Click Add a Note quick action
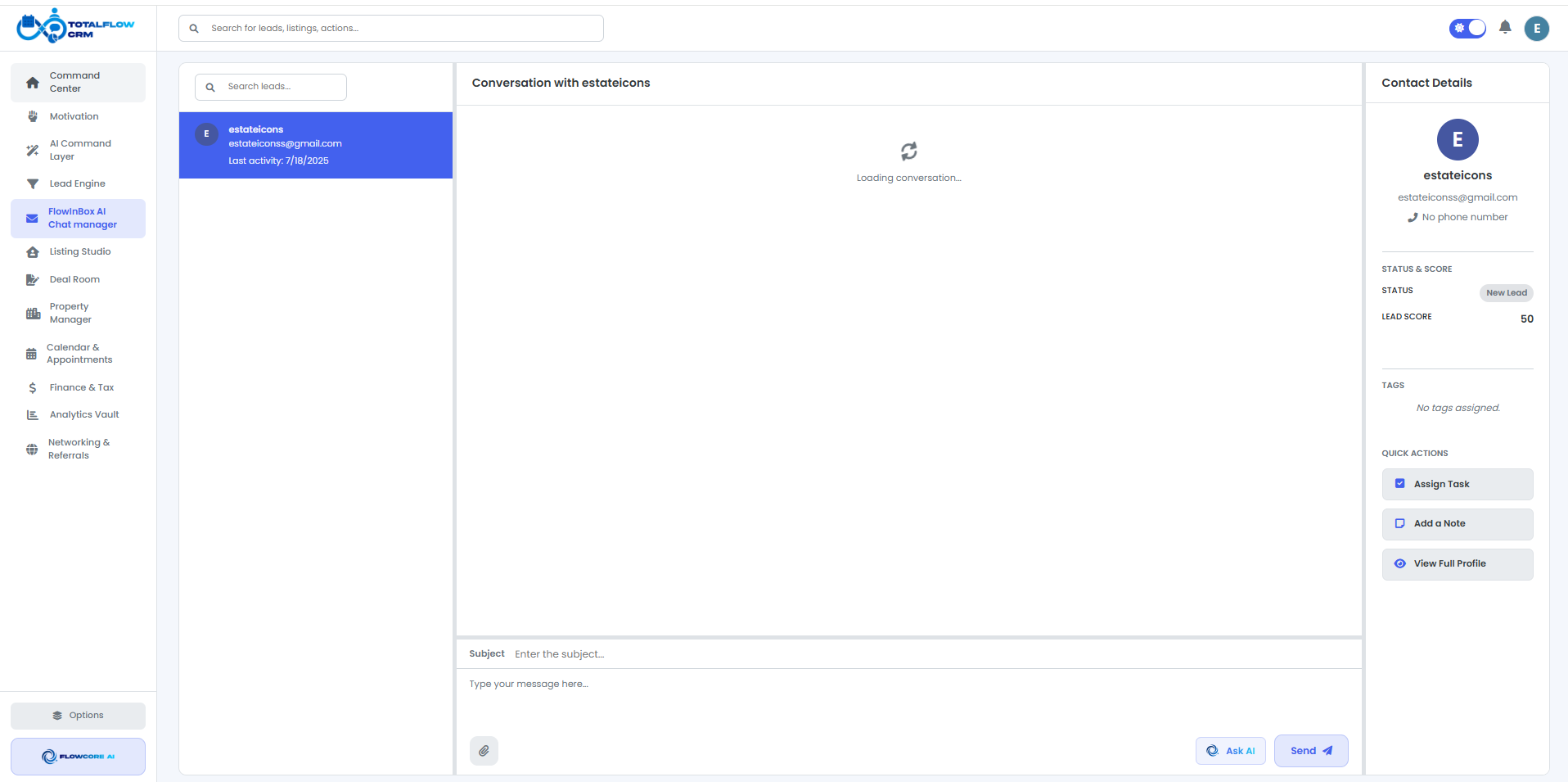The width and height of the screenshot is (1568, 782). (x=1457, y=524)
